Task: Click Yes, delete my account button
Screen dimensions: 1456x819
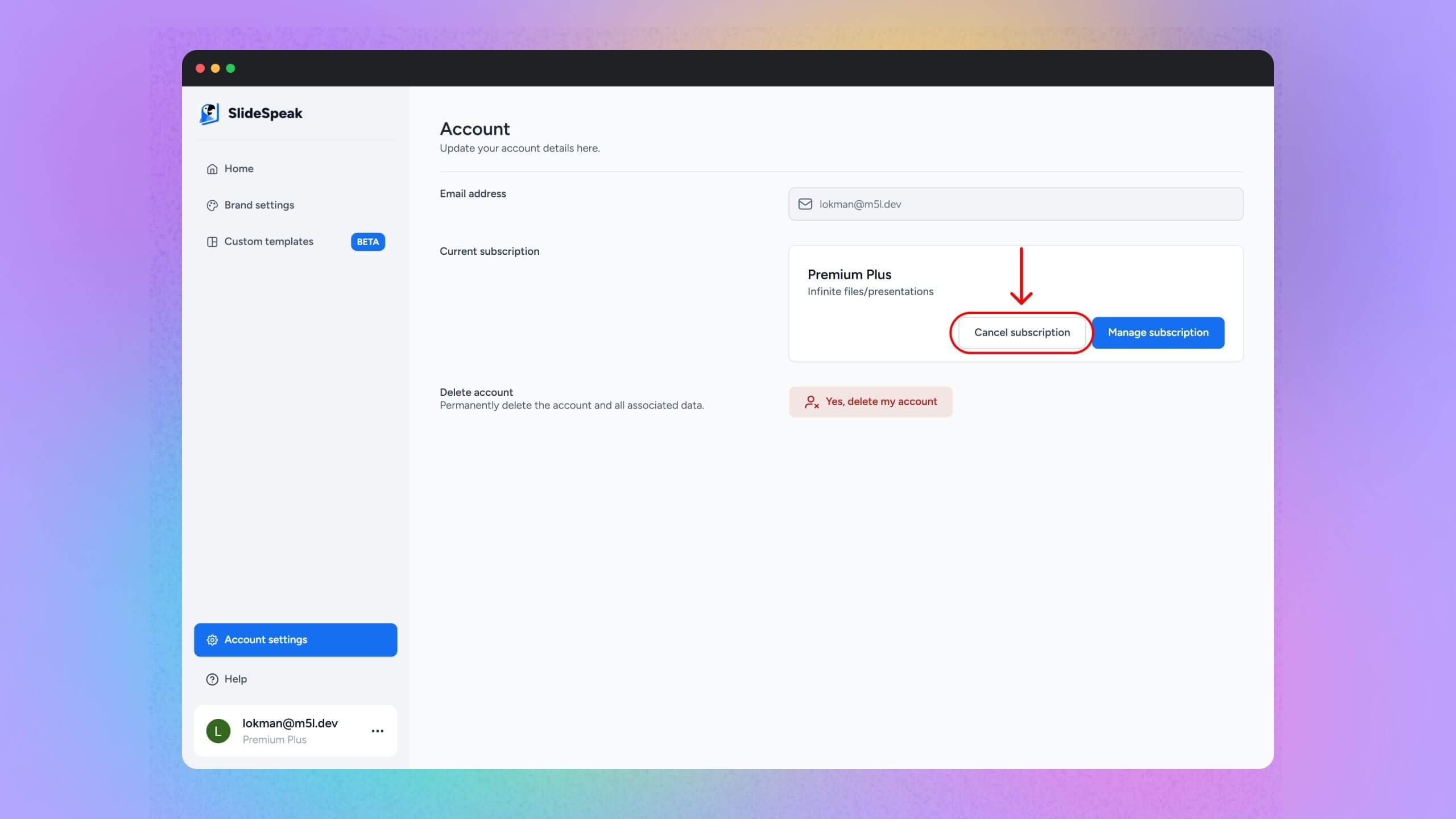Action: (870, 402)
